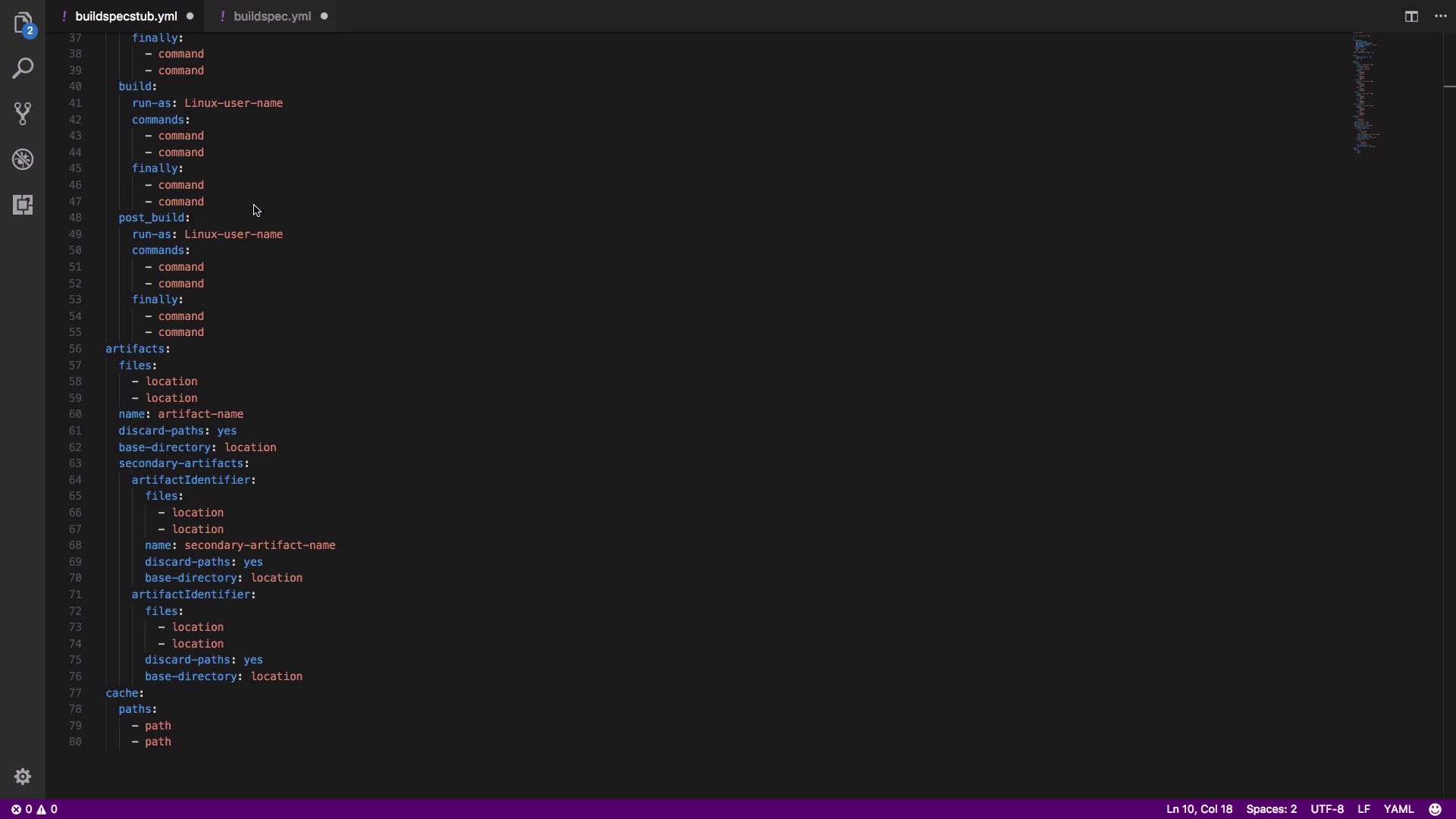
Task: Click the feedback smiley in status bar
Action: click(1435, 809)
